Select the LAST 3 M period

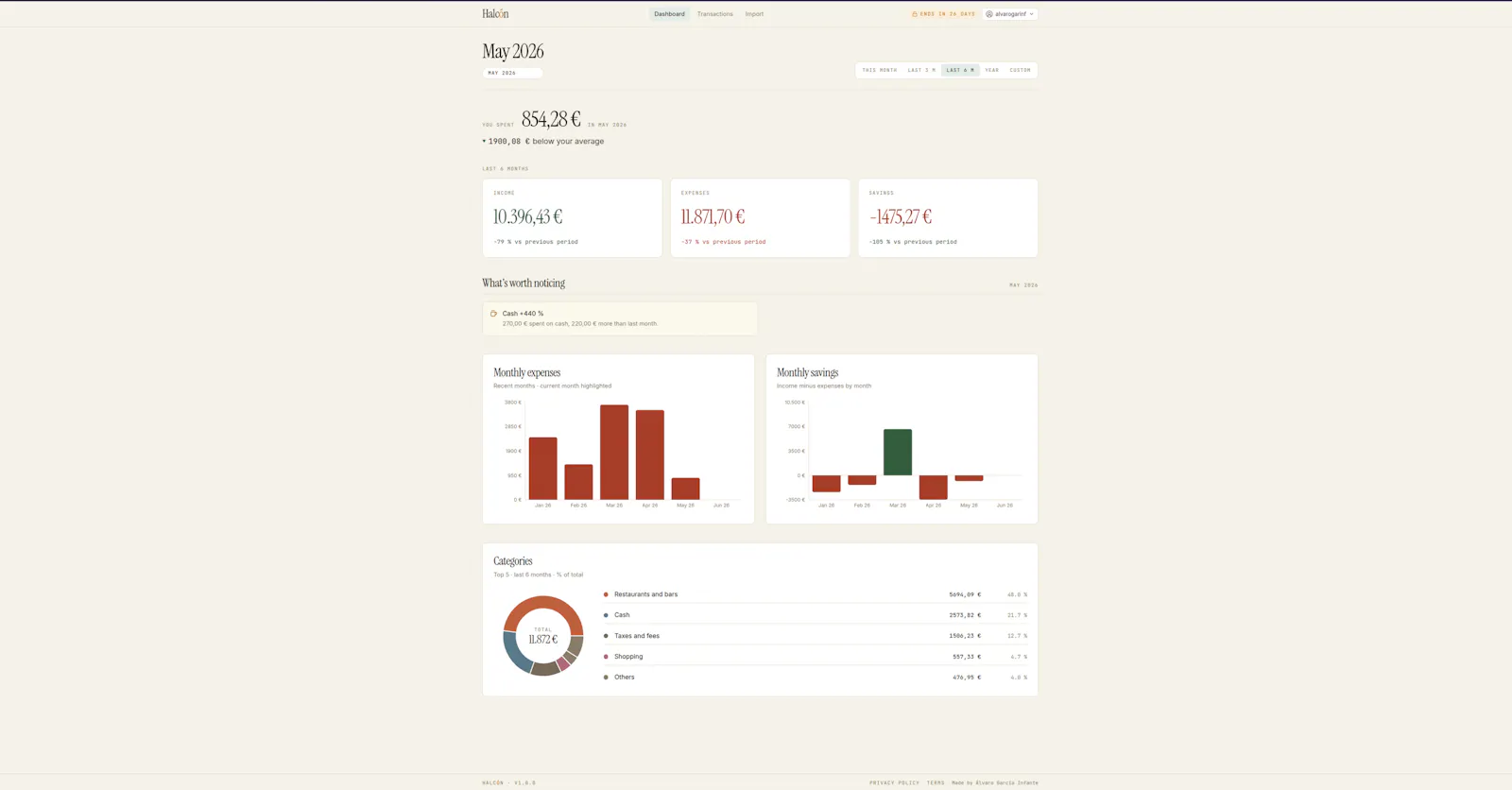point(921,70)
